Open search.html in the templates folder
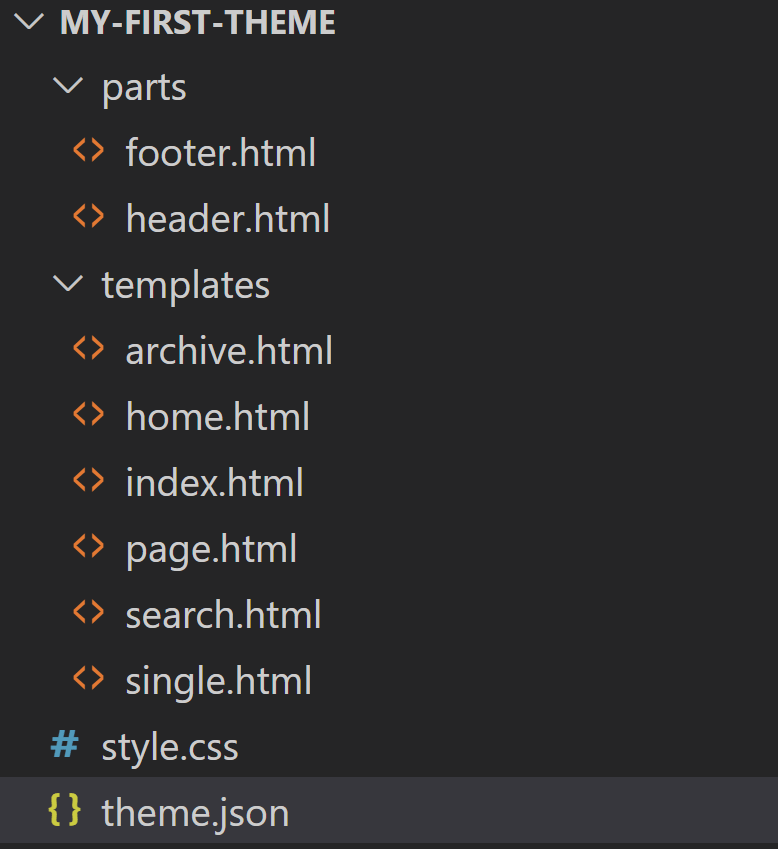This screenshot has width=778, height=849. pos(224,615)
